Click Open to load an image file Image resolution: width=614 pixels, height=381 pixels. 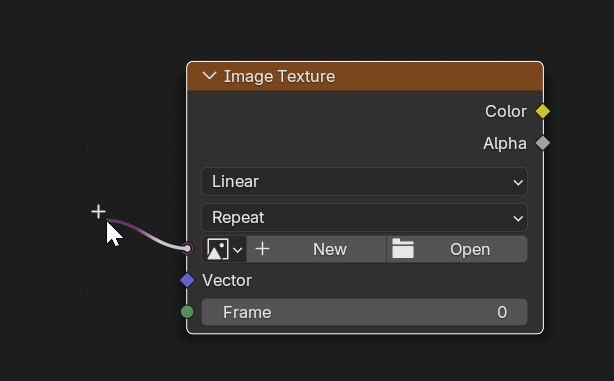457,249
